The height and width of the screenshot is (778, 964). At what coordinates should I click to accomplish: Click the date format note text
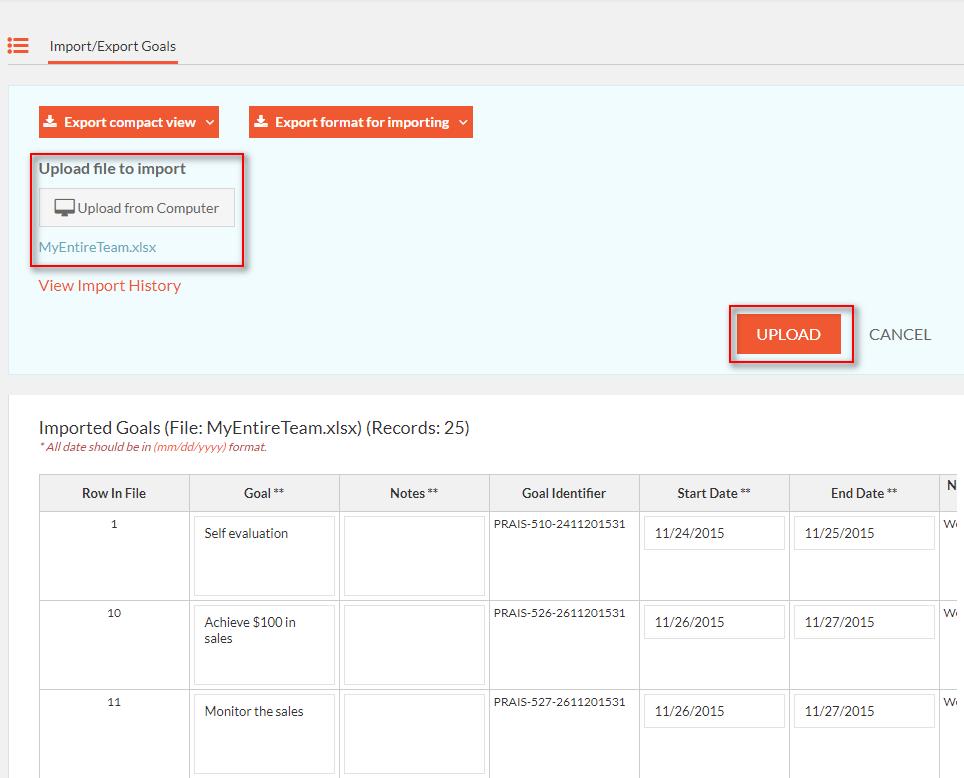(x=153, y=447)
